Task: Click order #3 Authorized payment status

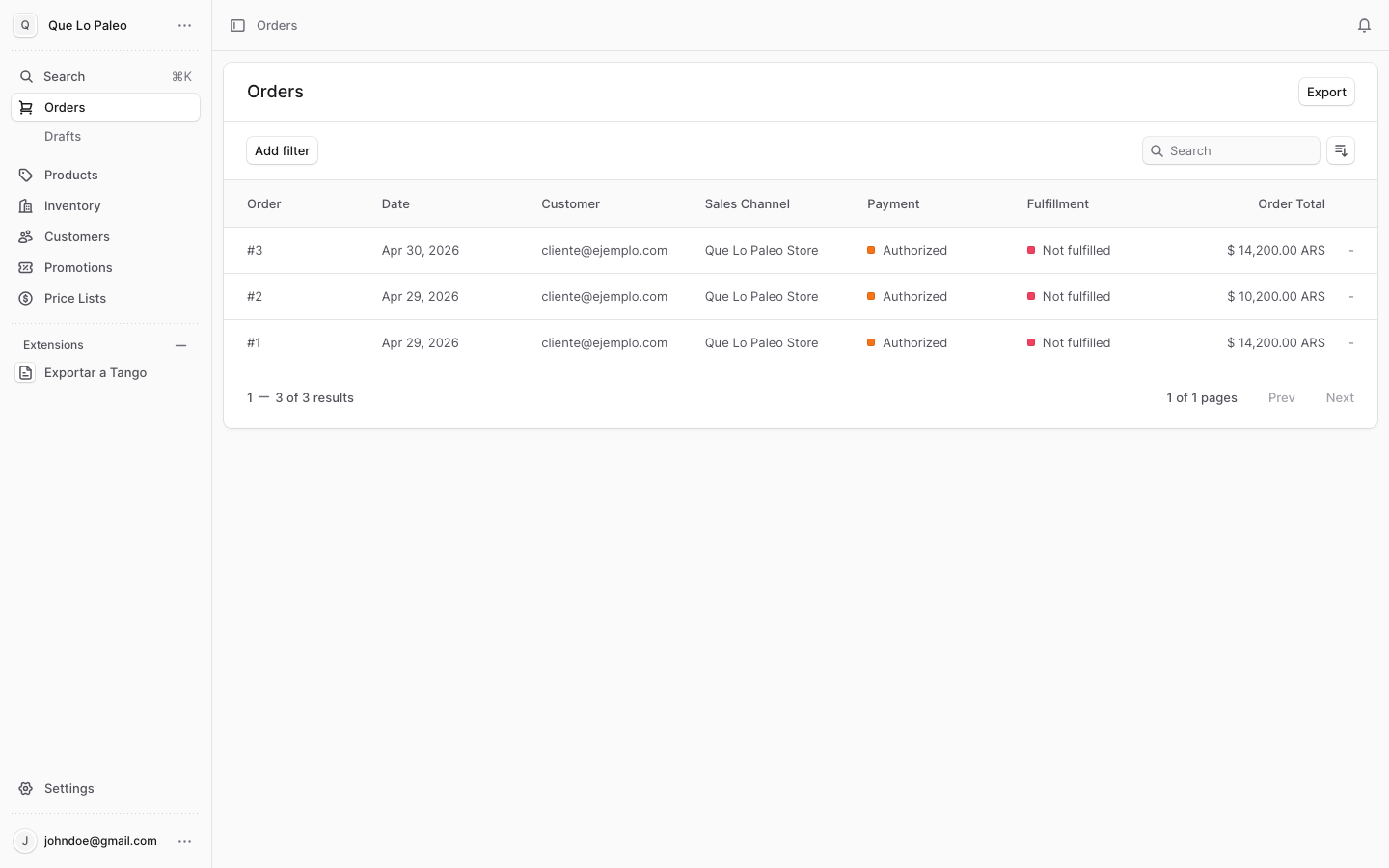Action: point(907,250)
